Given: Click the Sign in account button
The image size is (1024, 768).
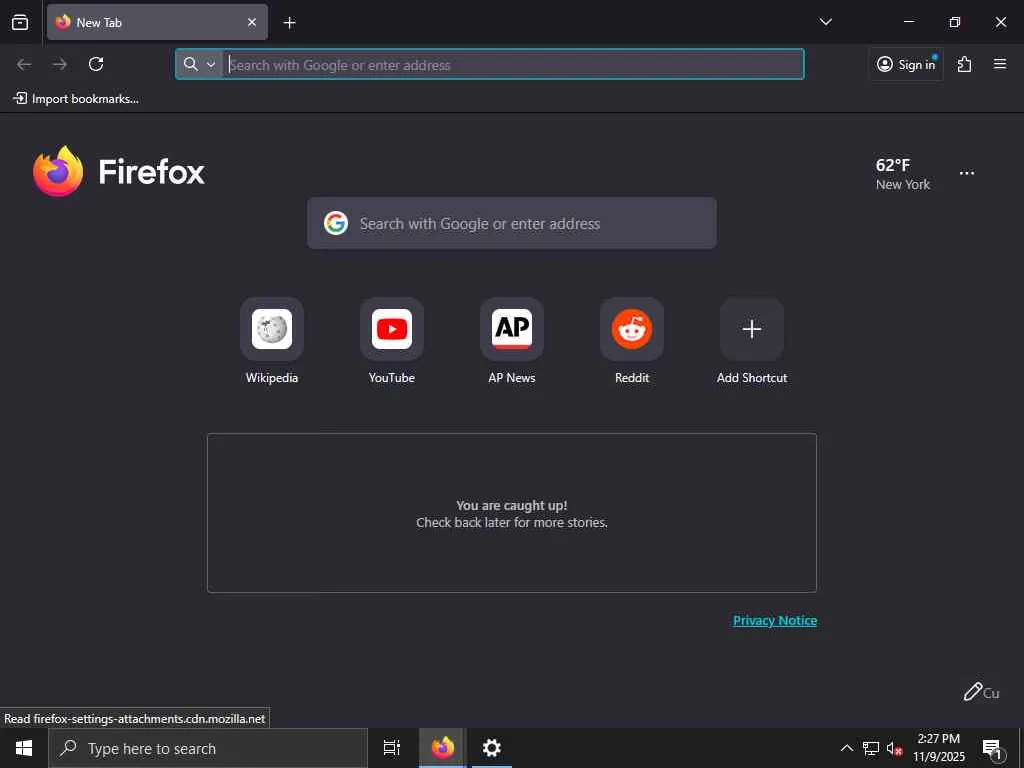Looking at the screenshot, I should [x=906, y=64].
